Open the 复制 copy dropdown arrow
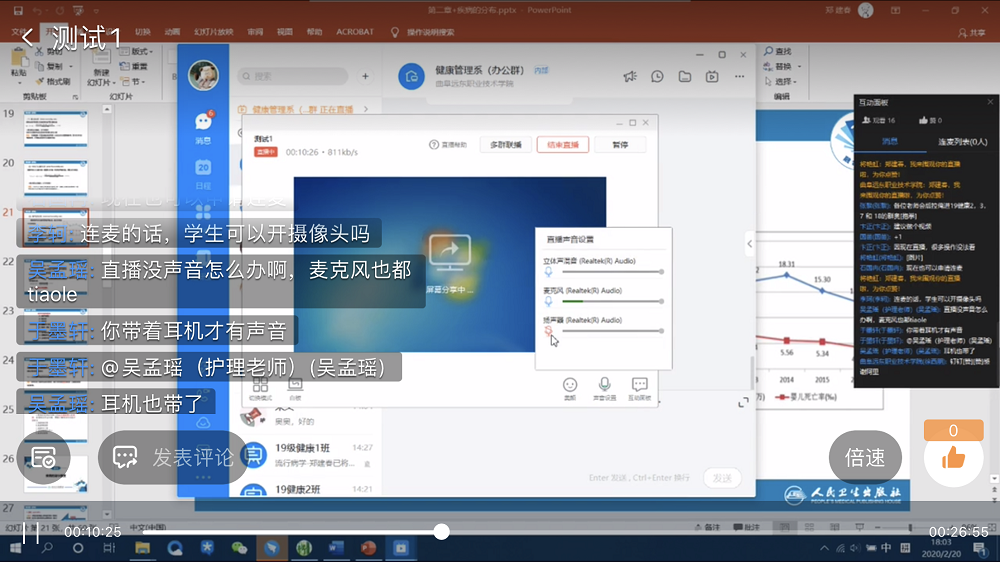The width and height of the screenshot is (1000, 562). click(71, 66)
